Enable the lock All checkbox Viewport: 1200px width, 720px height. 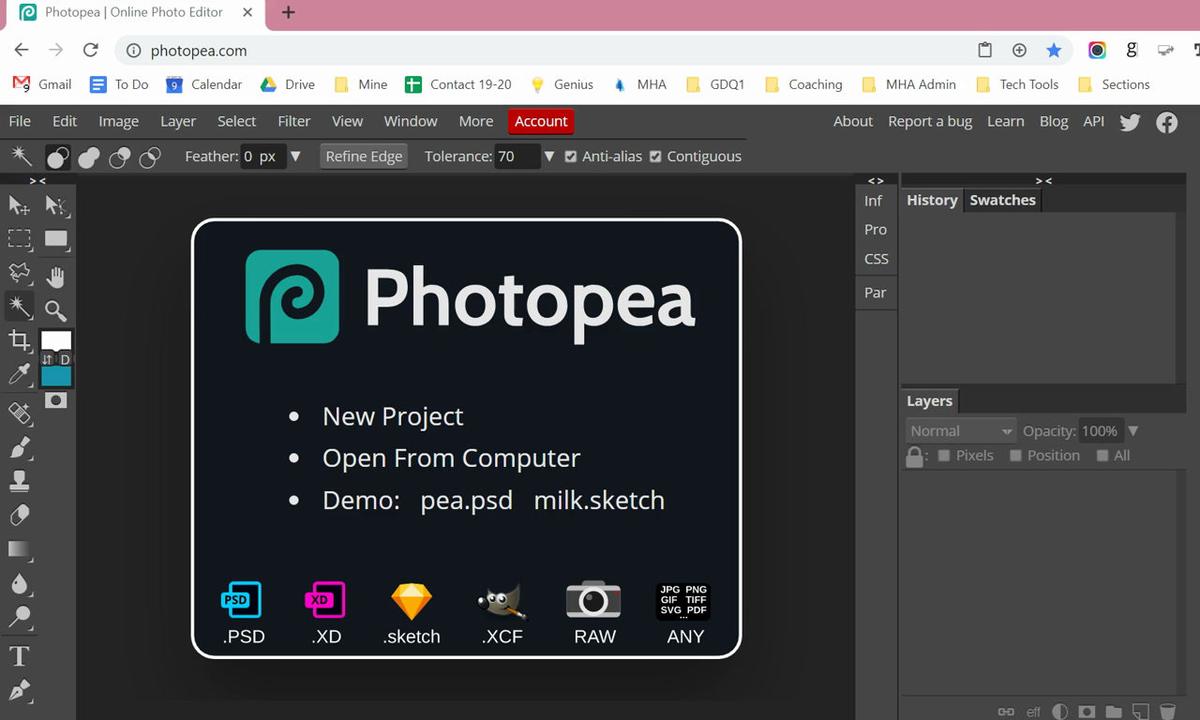[1102, 456]
